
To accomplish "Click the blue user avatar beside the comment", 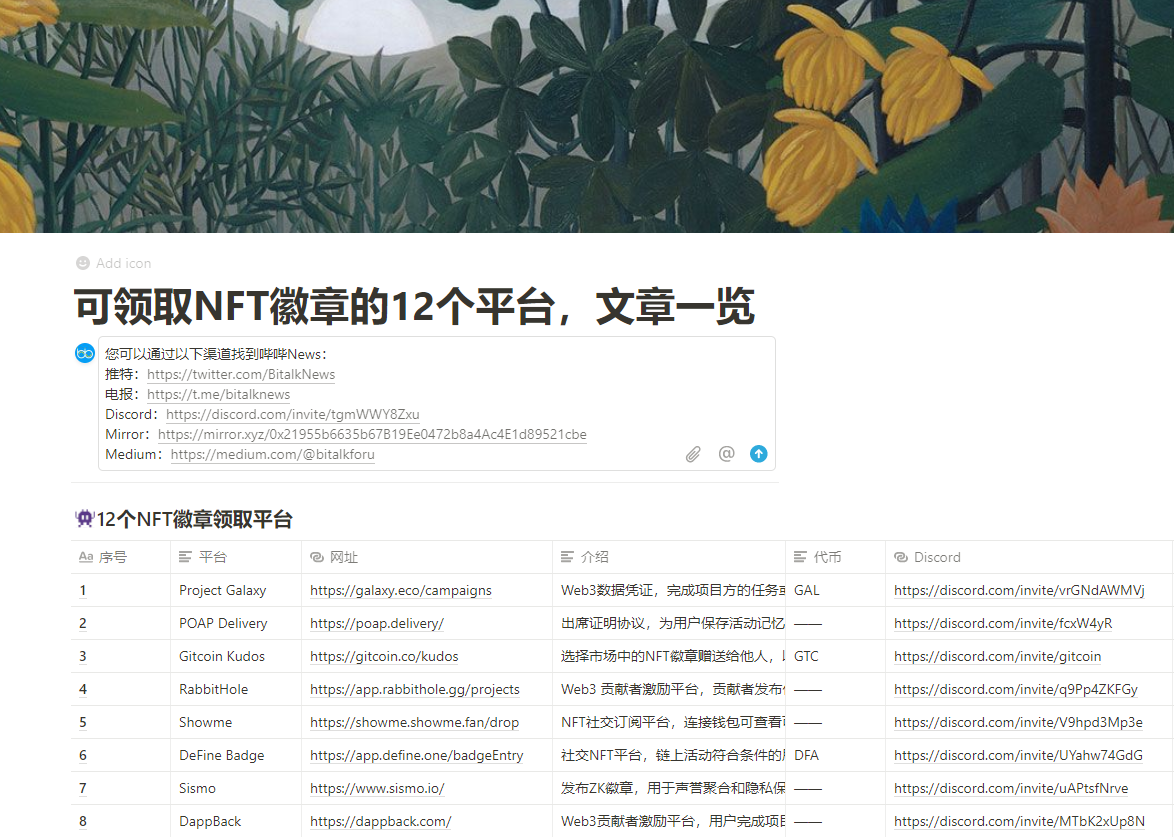I will click(85, 353).
